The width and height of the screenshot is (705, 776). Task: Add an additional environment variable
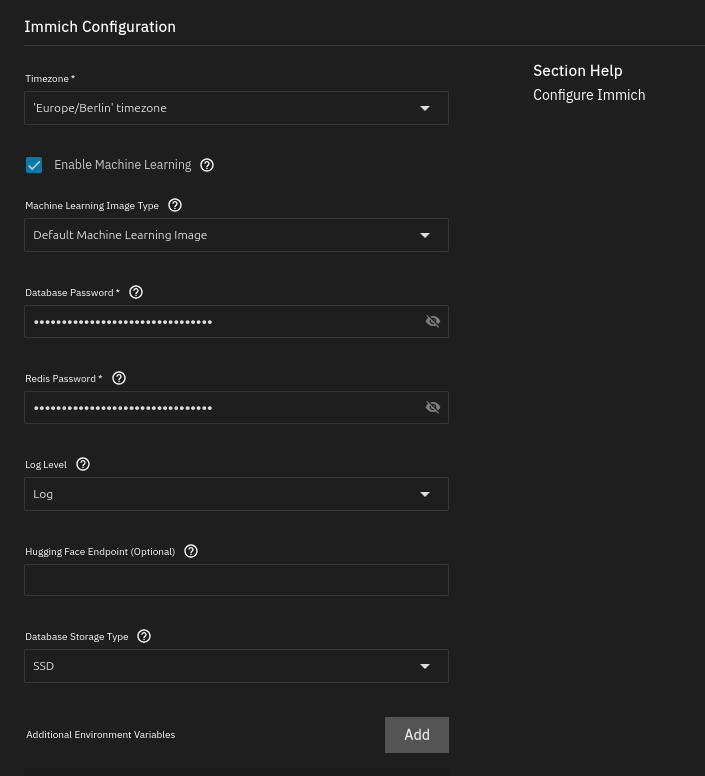416,735
